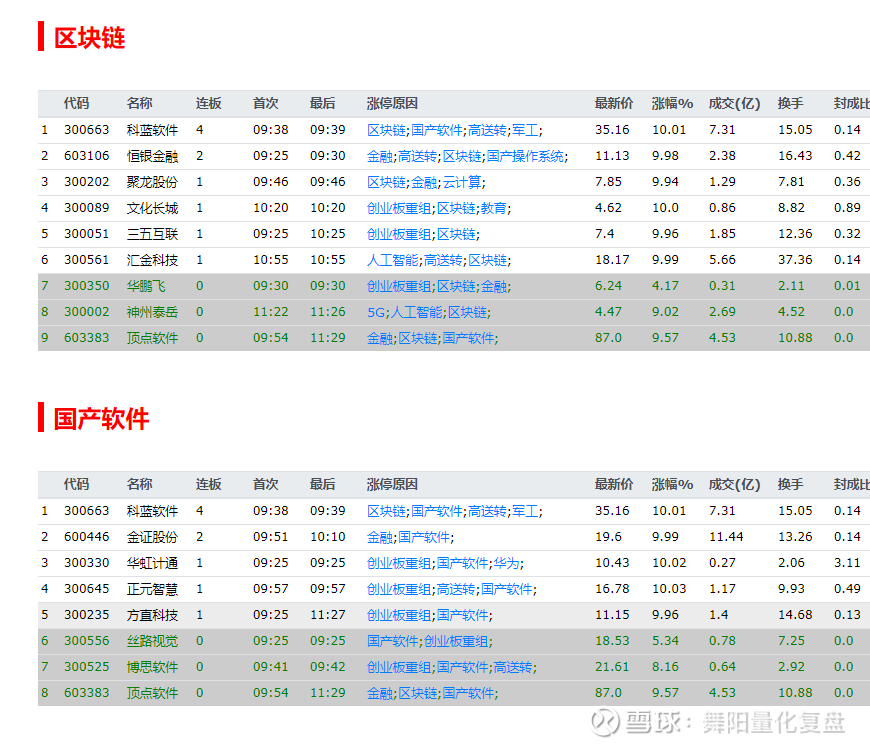Viewport: 870px width, 749px height.
Task: Open the 国产操作系统 link in 恒银金融 row
Action: 525,156
